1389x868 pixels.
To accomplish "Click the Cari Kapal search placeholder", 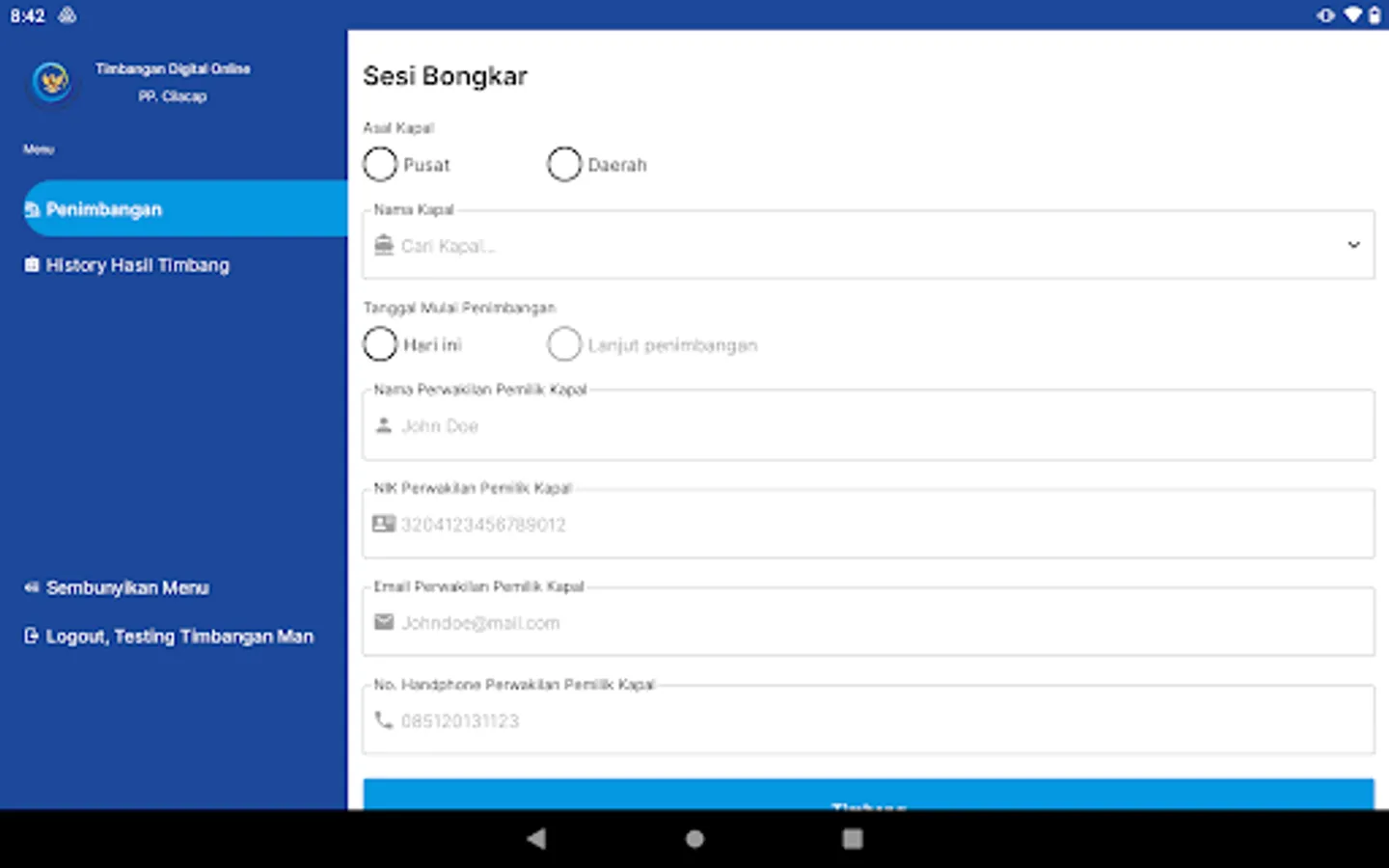I will (449, 246).
